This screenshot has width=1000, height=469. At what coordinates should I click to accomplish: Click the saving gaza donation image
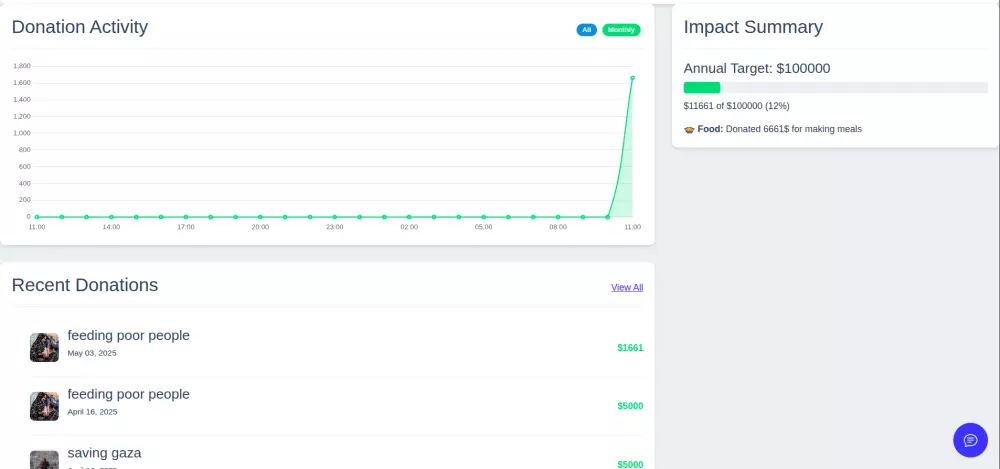(x=44, y=460)
